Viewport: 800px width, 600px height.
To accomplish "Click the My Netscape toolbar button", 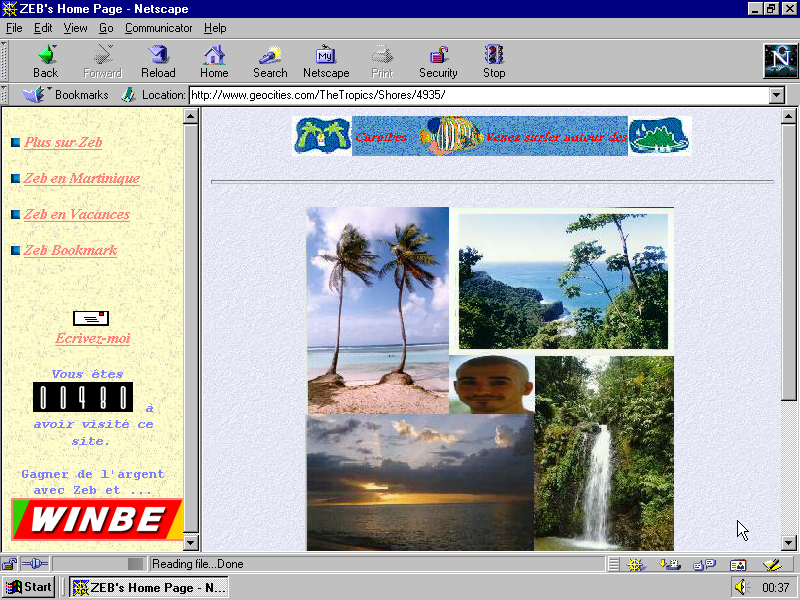I will tap(326, 61).
